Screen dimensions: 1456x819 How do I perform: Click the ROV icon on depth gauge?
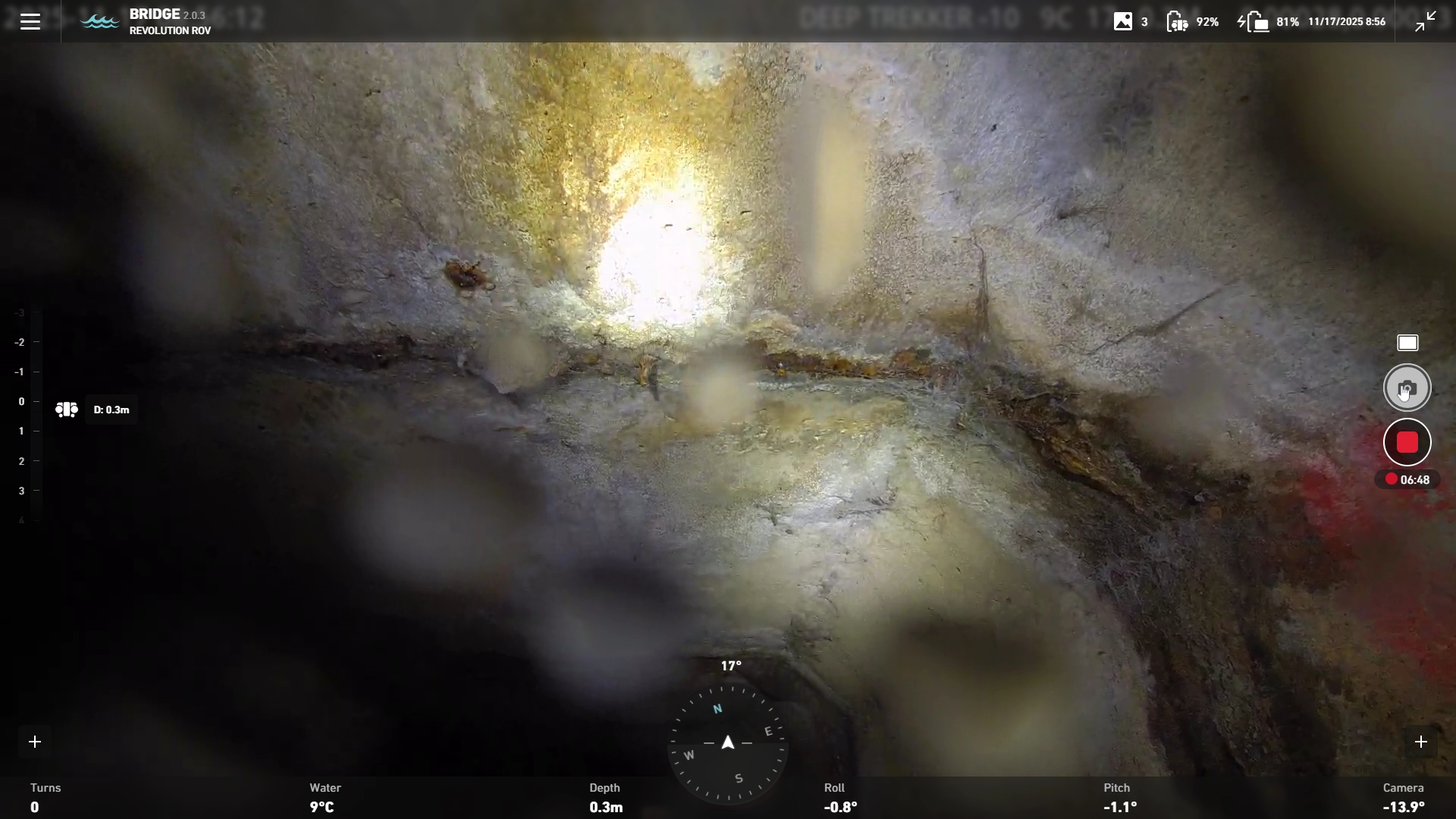(67, 409)
